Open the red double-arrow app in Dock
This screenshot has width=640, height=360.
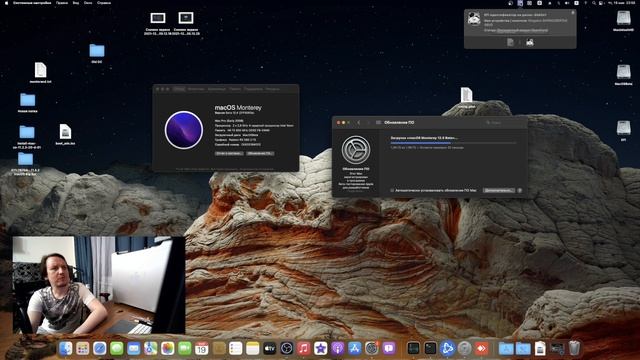482,348
